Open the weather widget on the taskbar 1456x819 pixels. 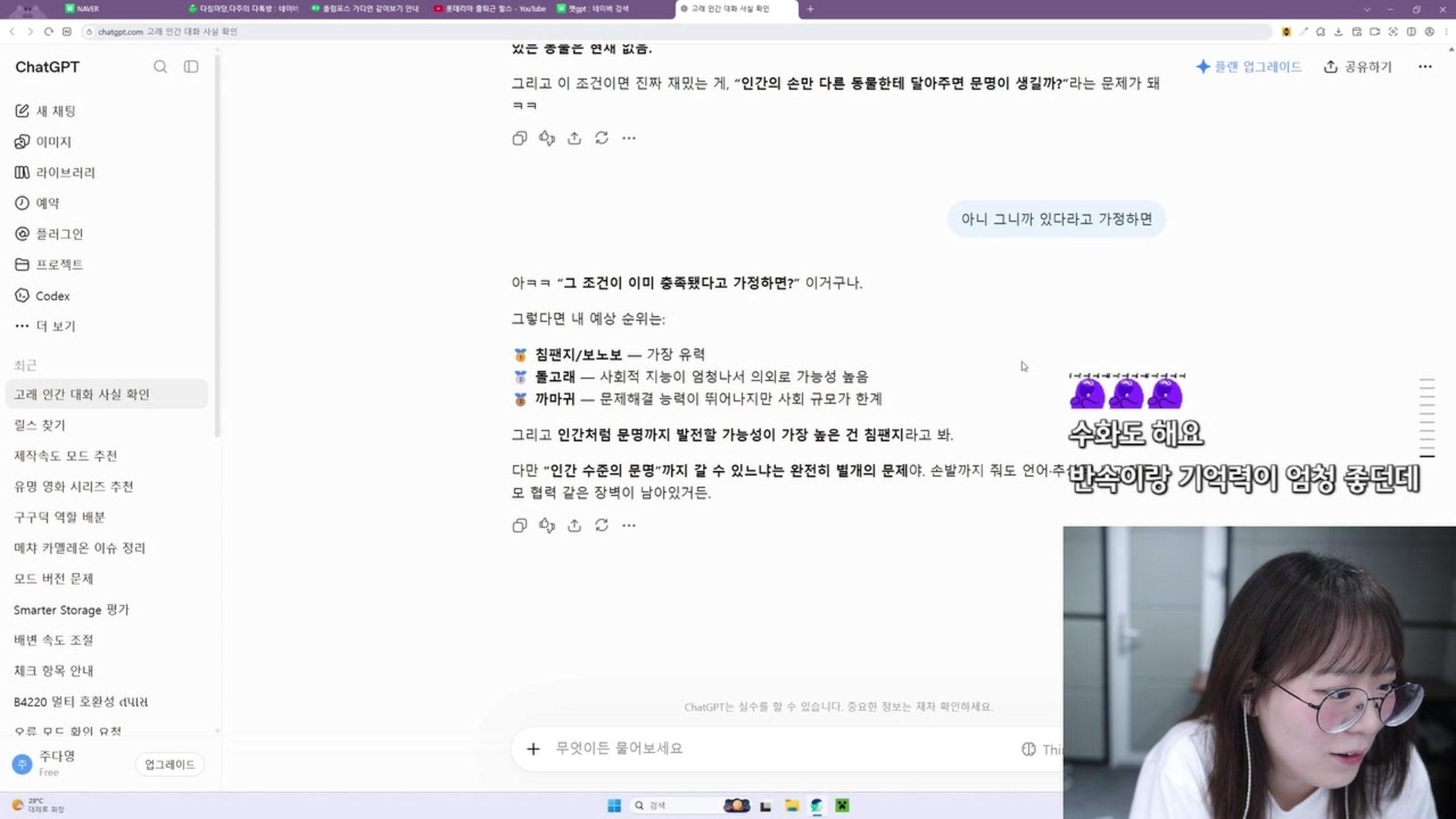(x=38, y=806)
